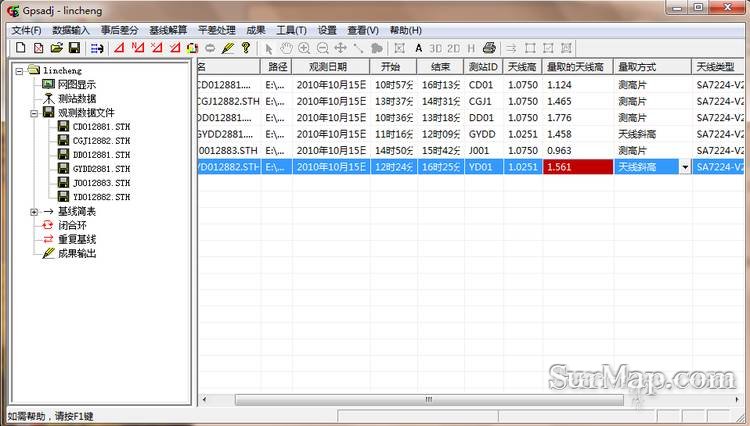The width and height of the screenshot is (750, 426).
Task: Select 测站数据 in the tree
Action: pyautogui.click(x=77, y=98)
